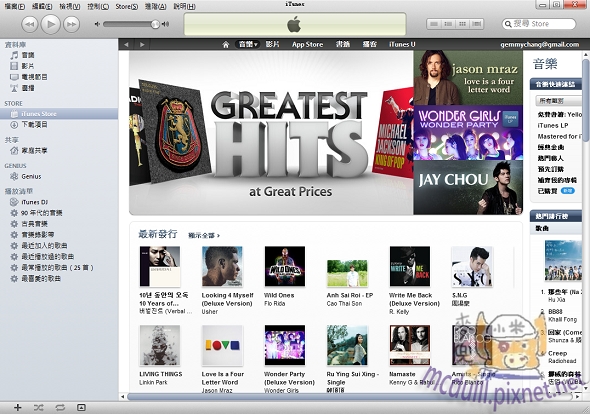Adjust the volume slider knob

tap(155, 24)
